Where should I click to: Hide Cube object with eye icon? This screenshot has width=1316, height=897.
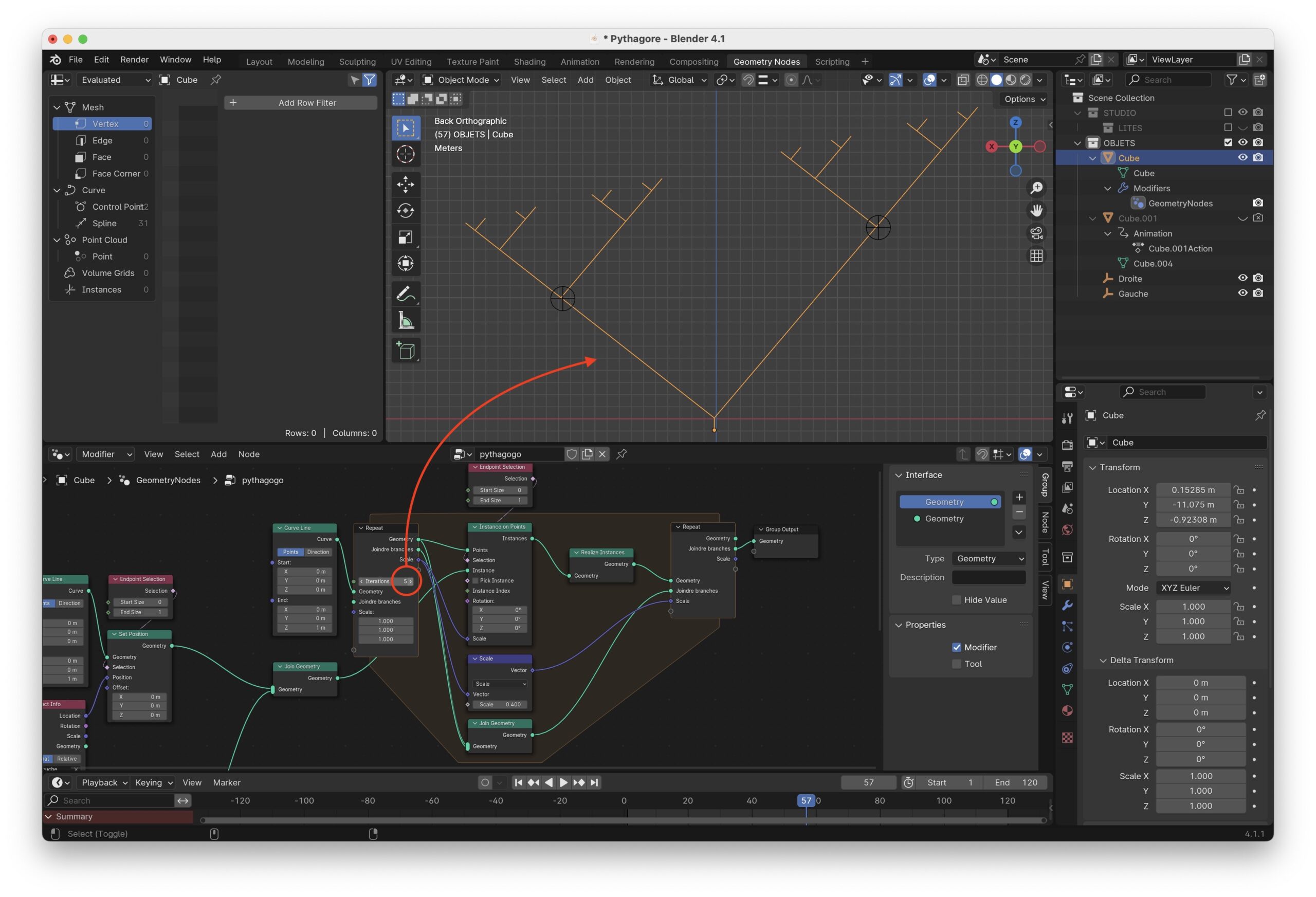click(x=1242, y=157)
